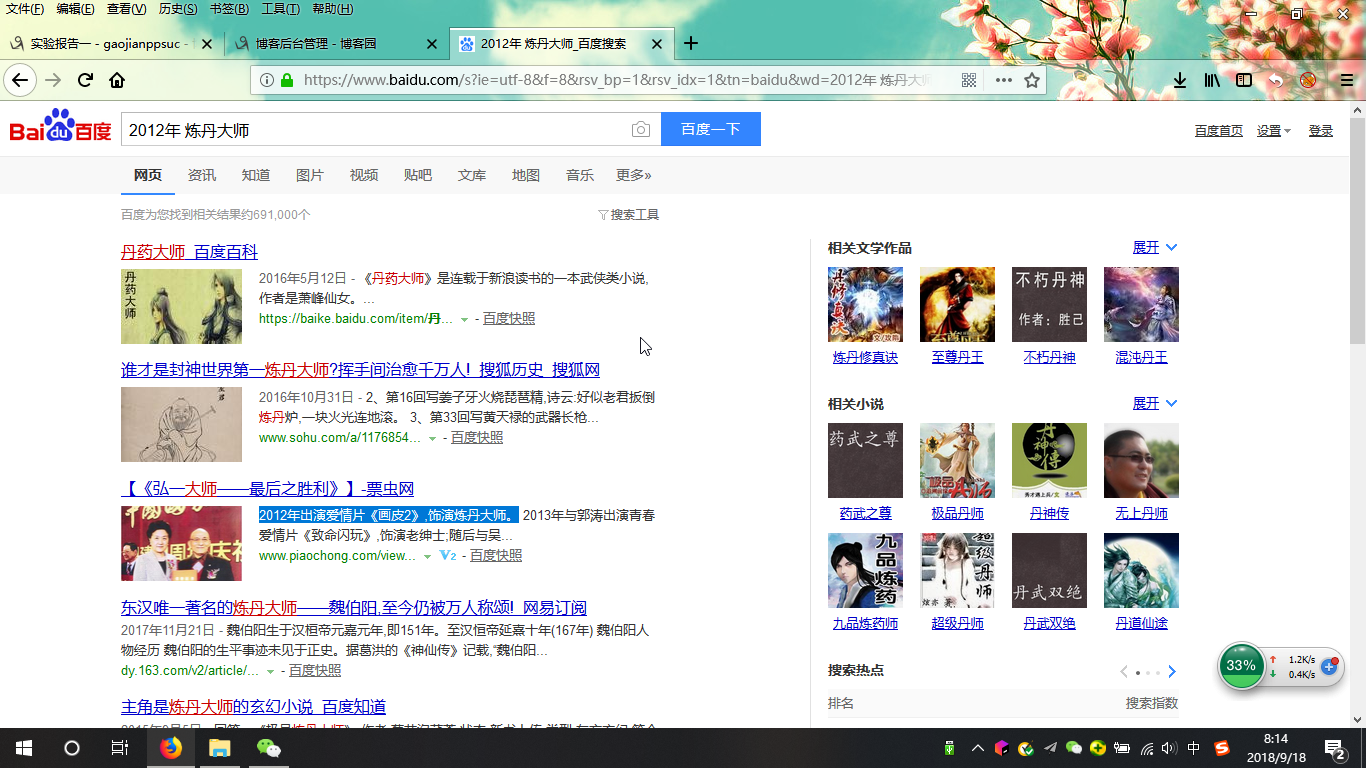
Task: Show hidden system tray icons
Action: coord(978,748)
